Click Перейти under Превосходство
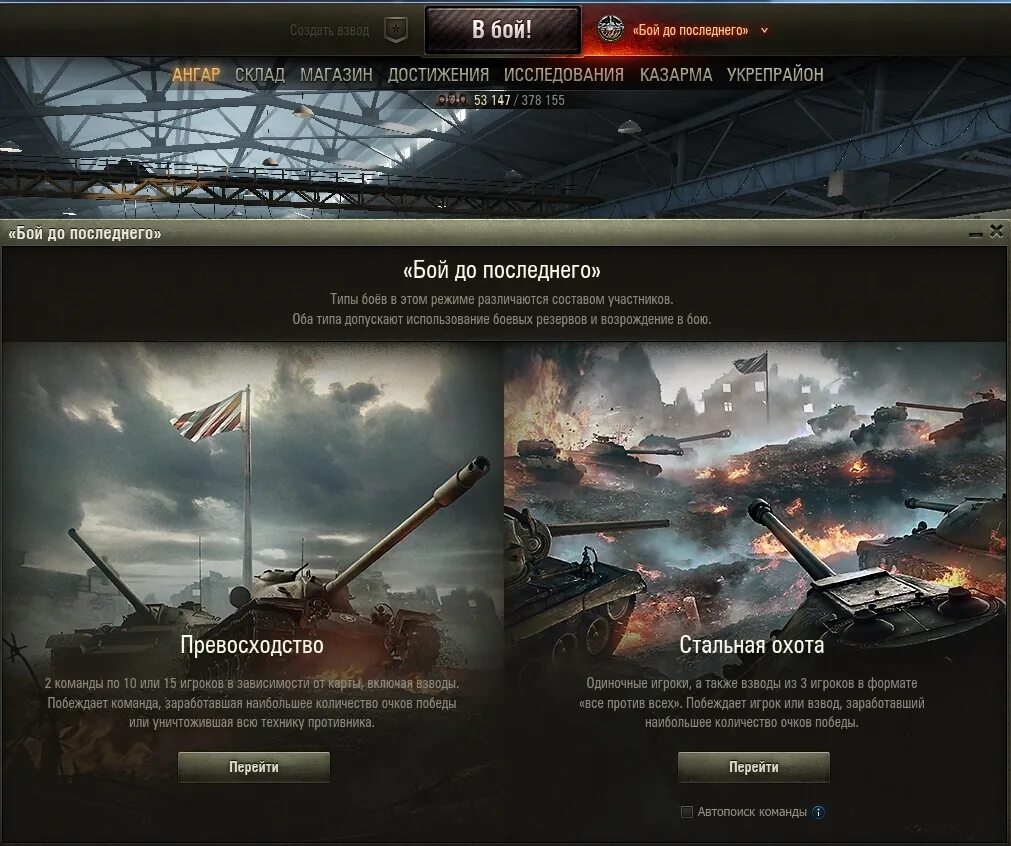Viewport: 1011px width, 846px height. pyautogui.click(x=254, y=767)
